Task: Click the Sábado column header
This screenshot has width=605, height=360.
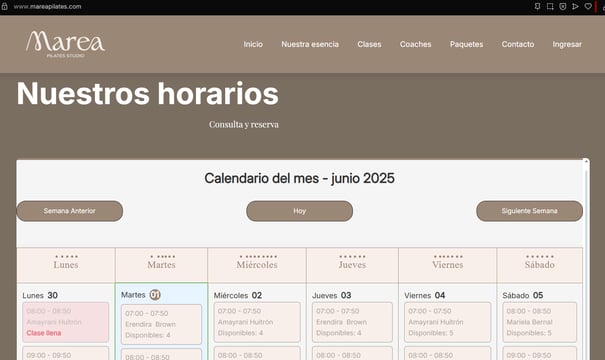Action: [x=539, y=265]
